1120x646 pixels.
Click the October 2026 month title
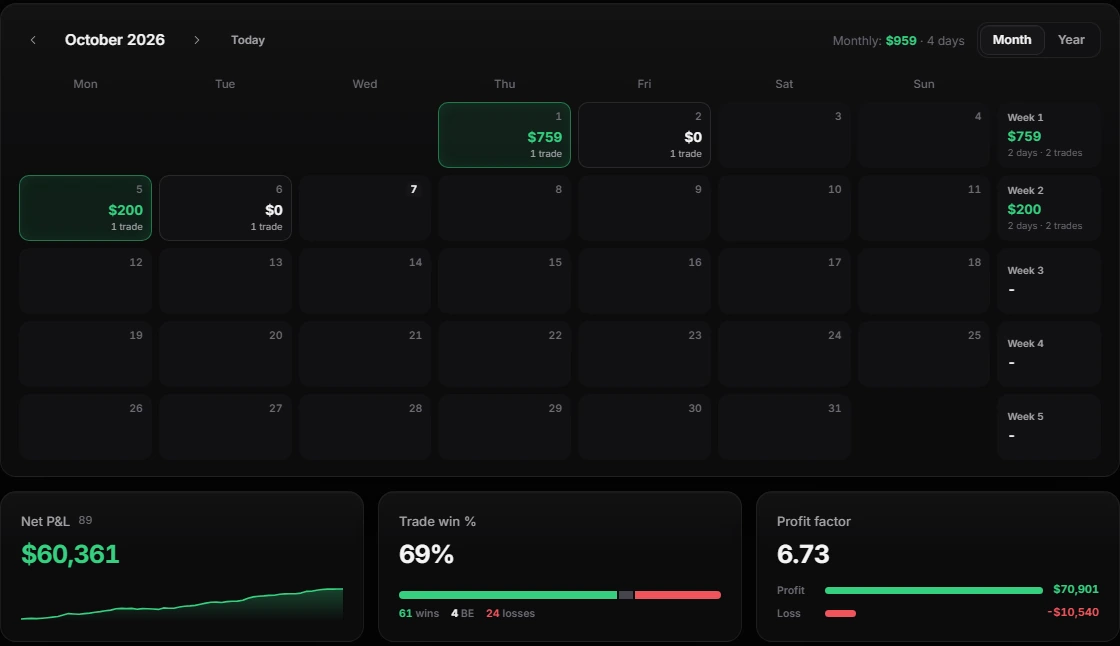114,40
